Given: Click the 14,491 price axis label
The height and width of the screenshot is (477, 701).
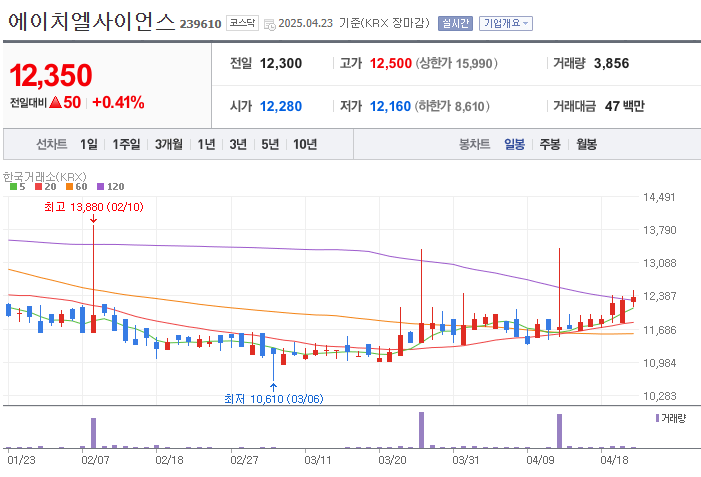Looking at the screenshot, I should [x=660, y=197].
